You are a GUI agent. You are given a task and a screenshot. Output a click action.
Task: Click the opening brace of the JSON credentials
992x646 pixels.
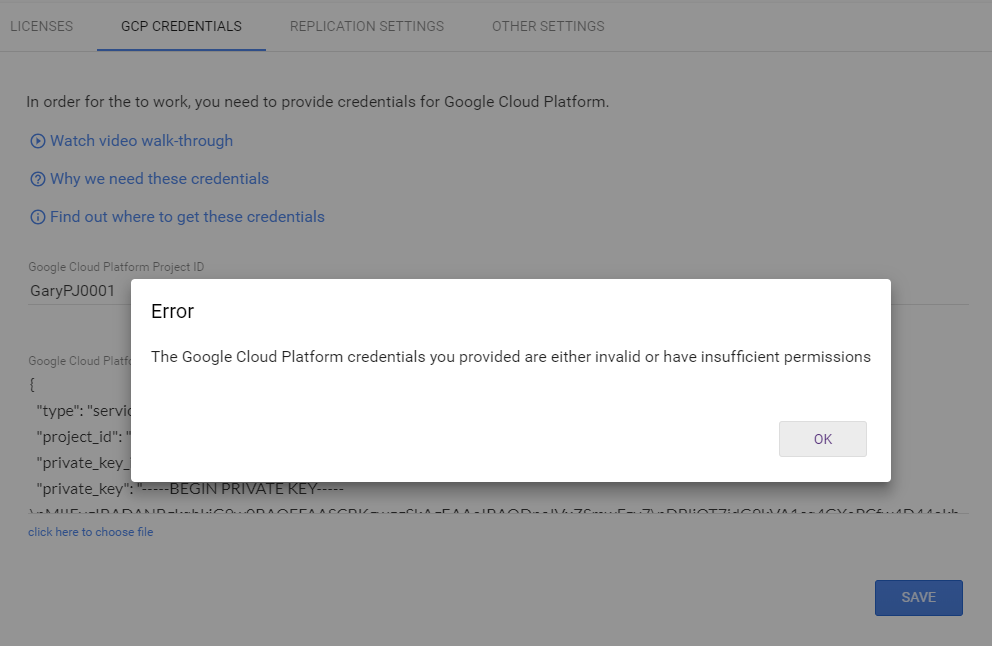coord(31,385)
